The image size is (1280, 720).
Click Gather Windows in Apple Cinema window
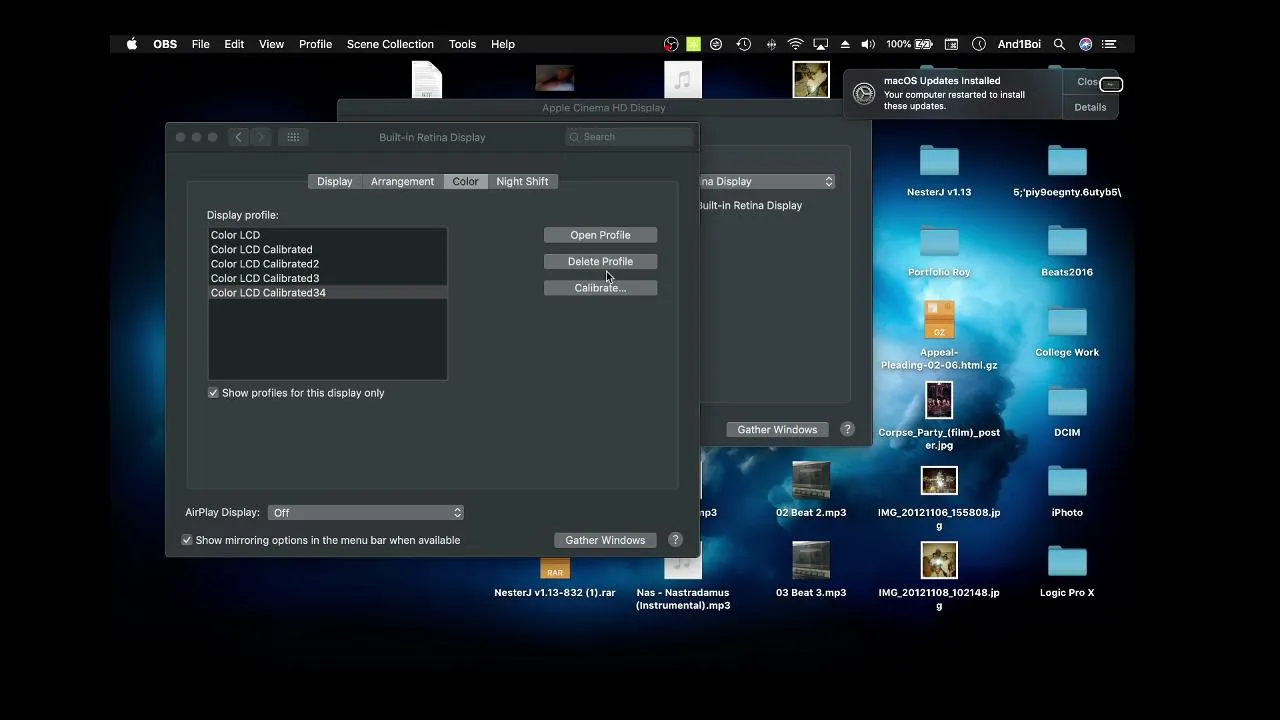point(777,429)
